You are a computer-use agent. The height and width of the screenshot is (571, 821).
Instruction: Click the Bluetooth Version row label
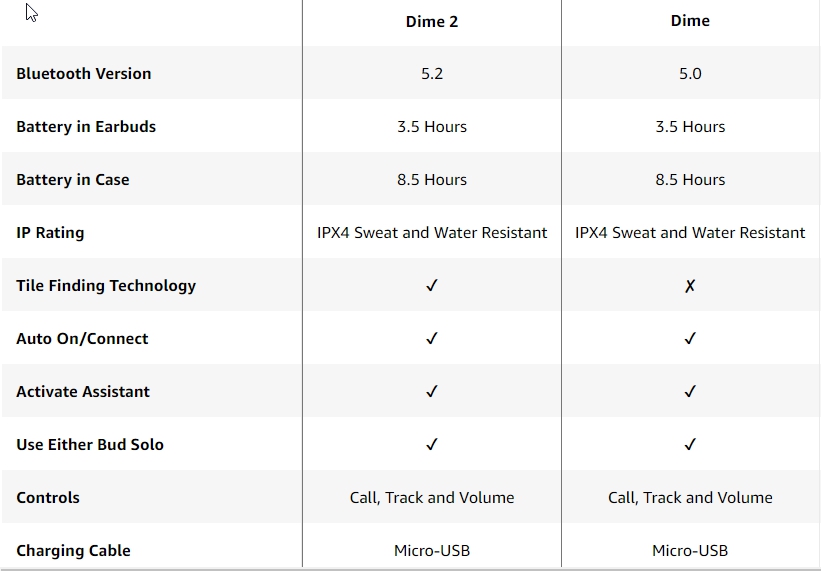pyautogui.click(x=84, y=74)
